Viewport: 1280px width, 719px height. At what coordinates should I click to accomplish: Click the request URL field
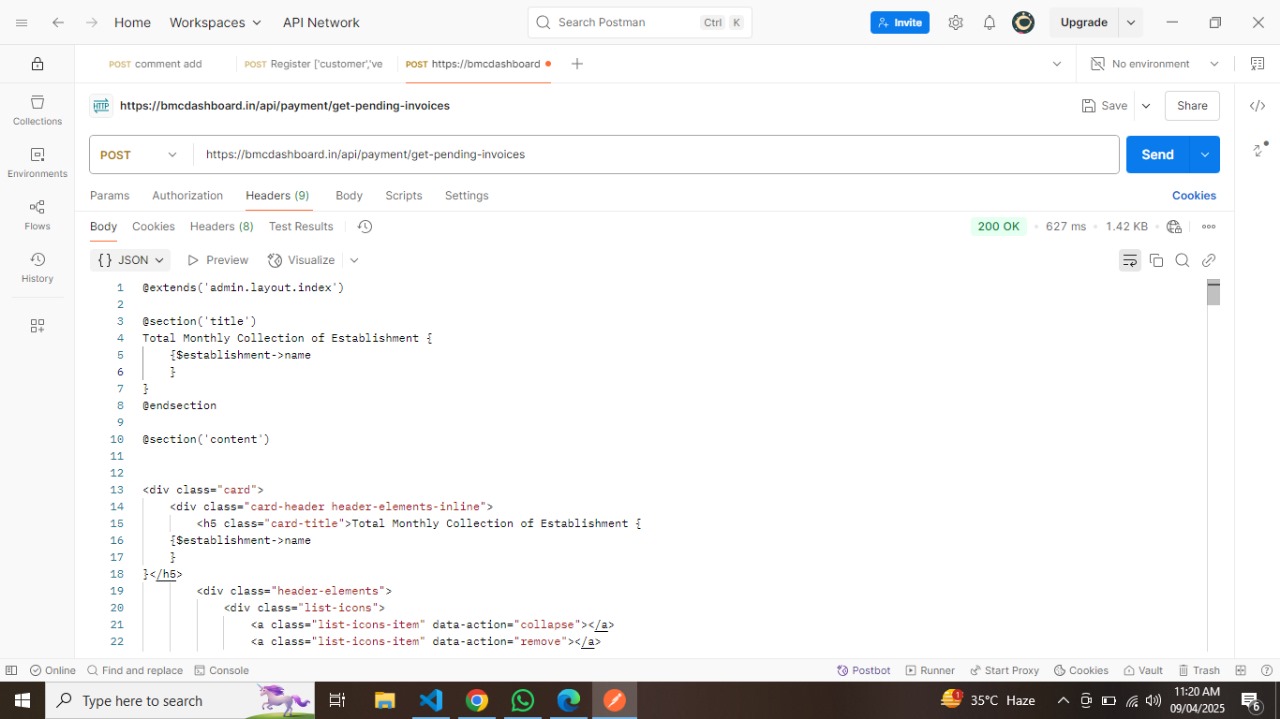pos(655,155)
